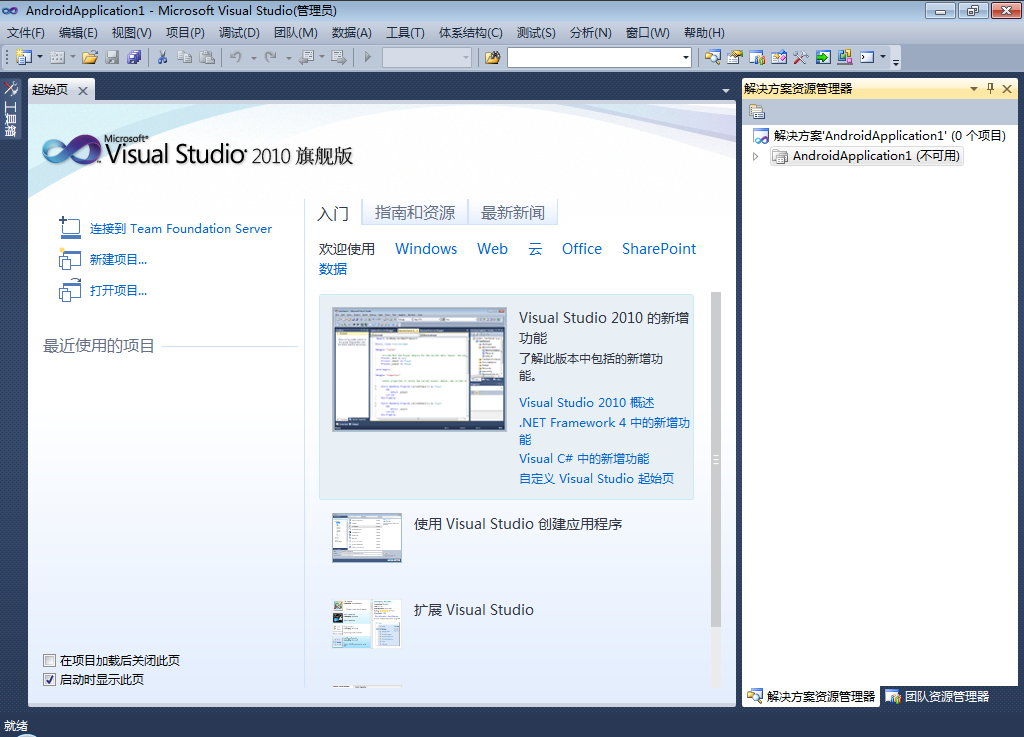The image size is (1024, 737).
Task: Open Solution Explorer window position dropdown
Action: [974, 89]
